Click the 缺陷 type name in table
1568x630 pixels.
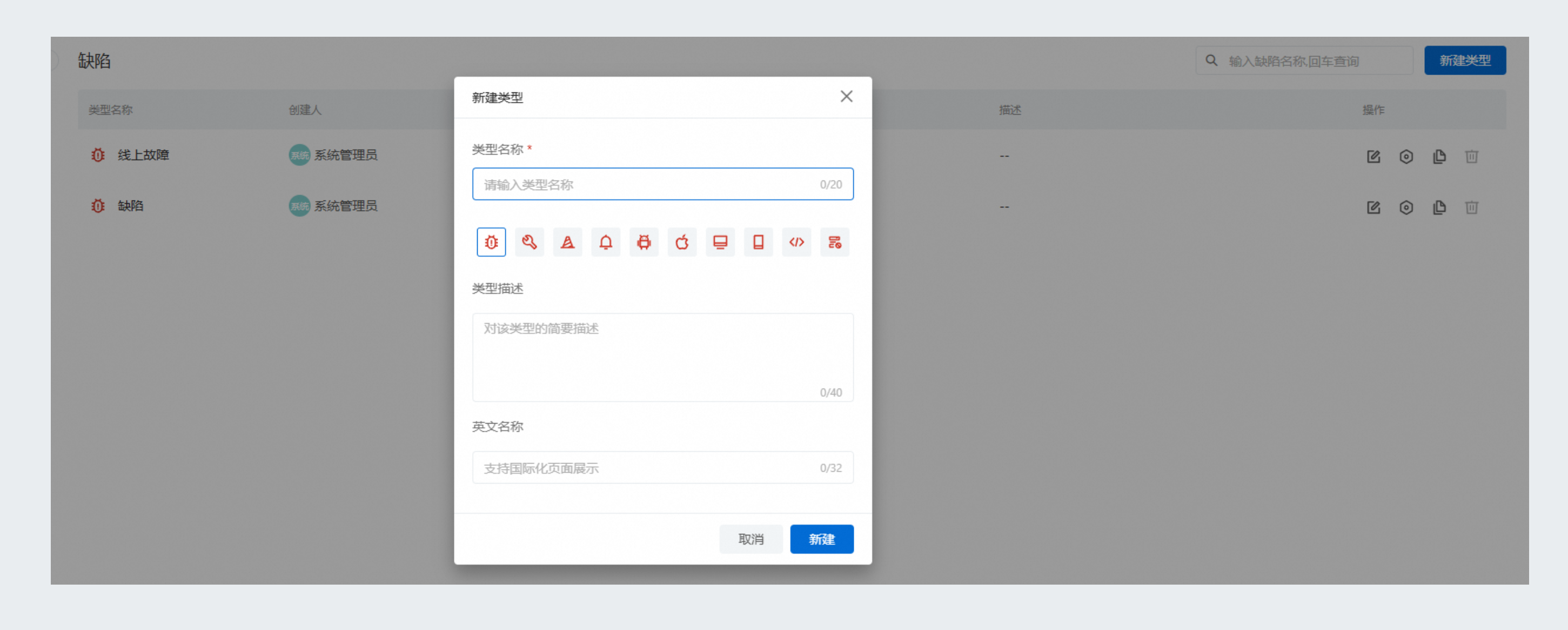(x=130, y=206)
